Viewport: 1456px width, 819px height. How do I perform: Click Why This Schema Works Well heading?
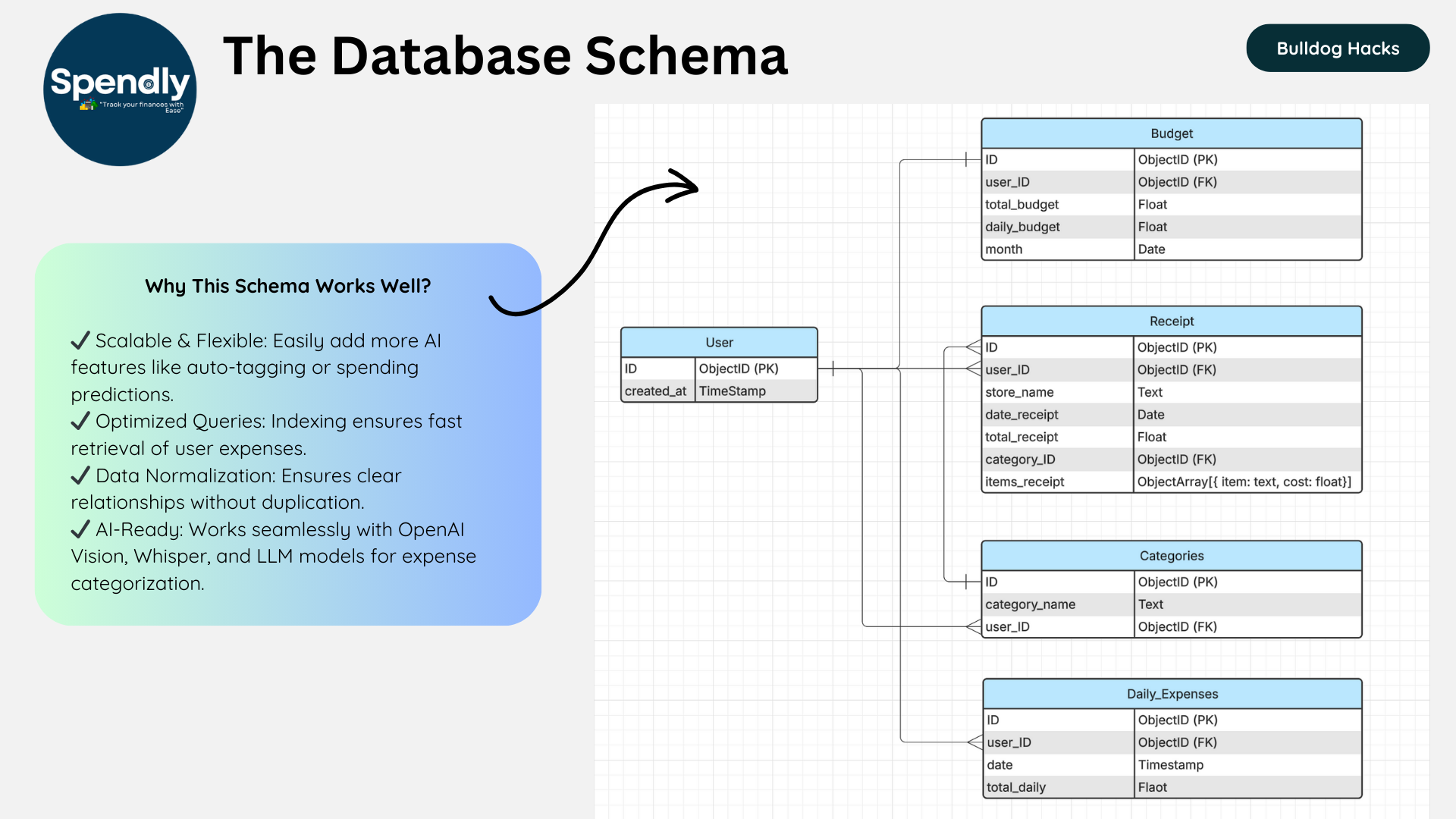[x=287, y=286]
